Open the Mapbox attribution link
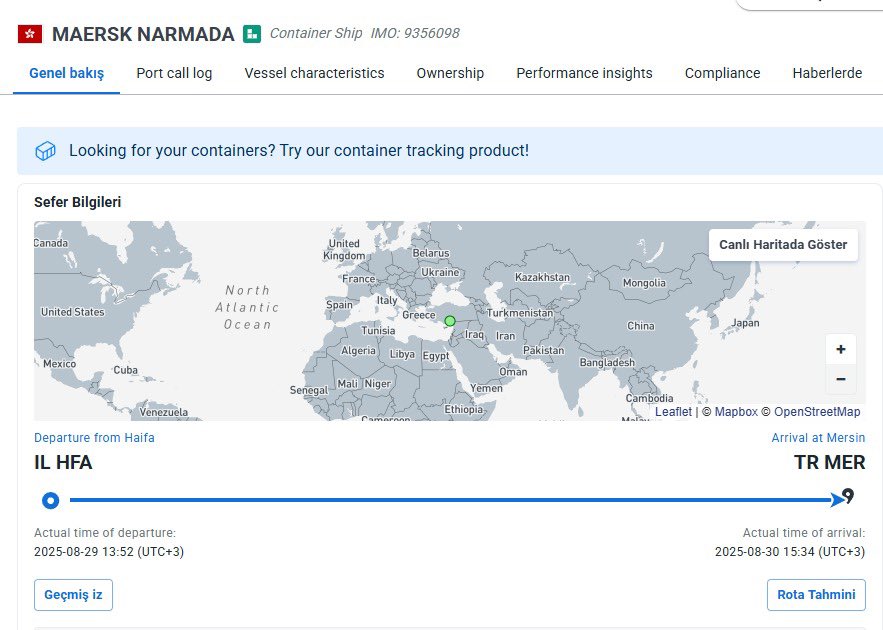883x630 pixels. click(x=735, y=412)
